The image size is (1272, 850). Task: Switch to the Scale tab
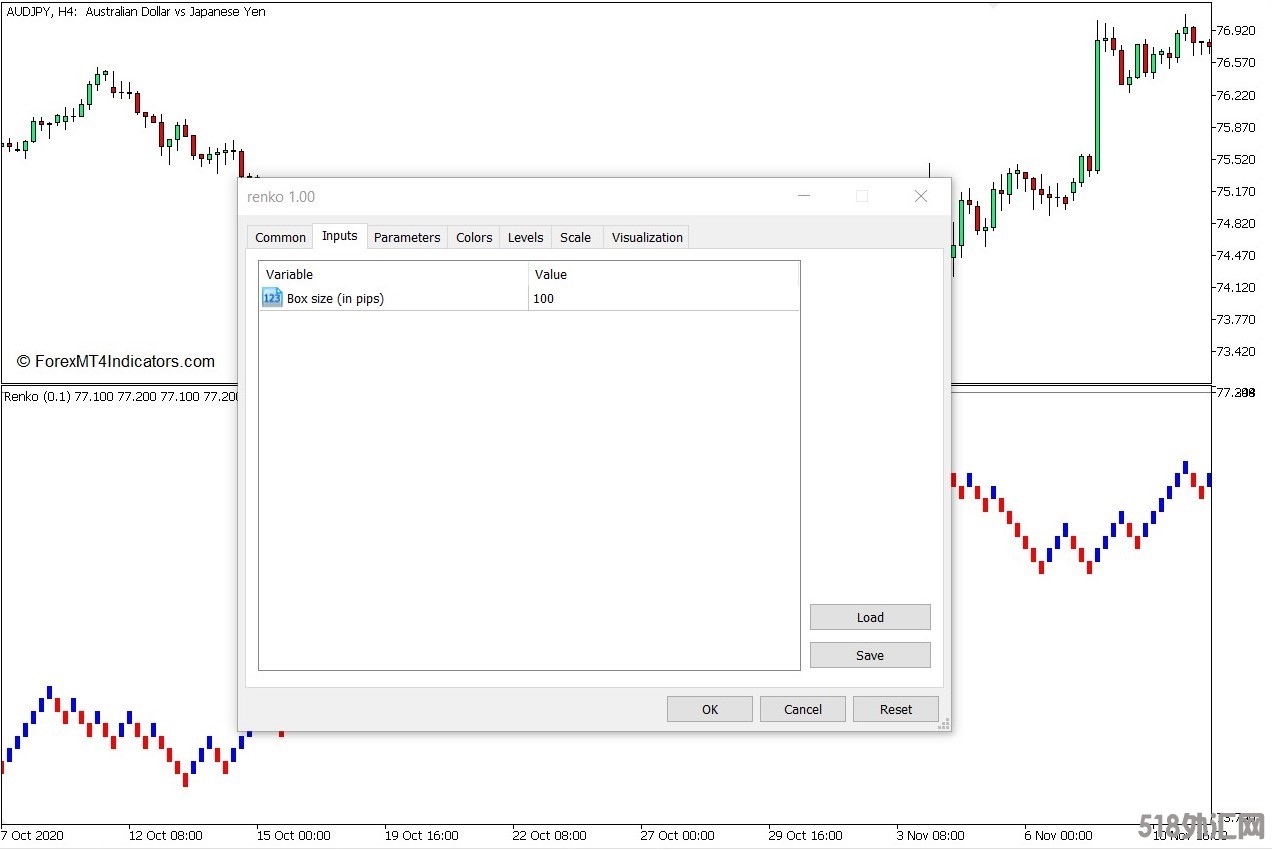(575, 237)
